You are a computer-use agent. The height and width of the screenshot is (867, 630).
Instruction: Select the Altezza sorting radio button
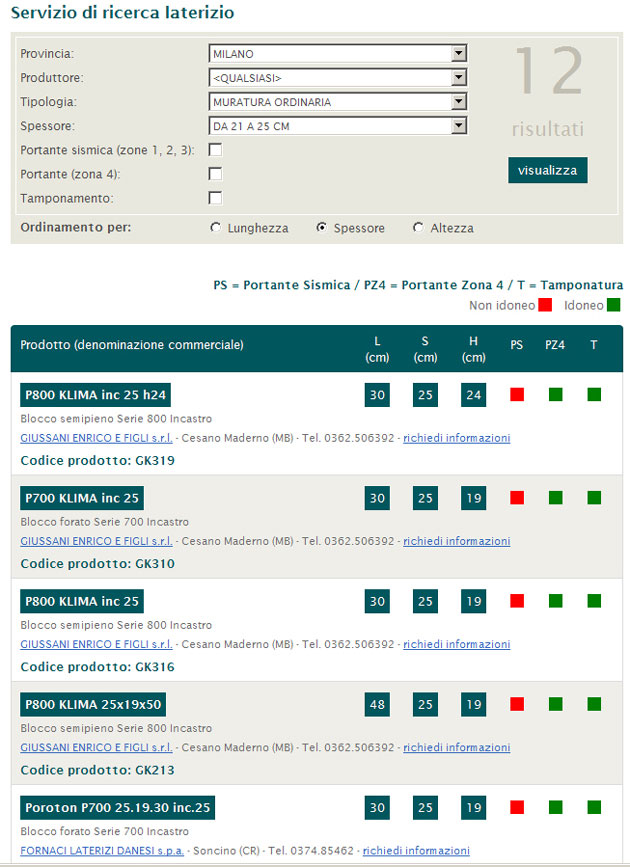(x=418, y=228)
